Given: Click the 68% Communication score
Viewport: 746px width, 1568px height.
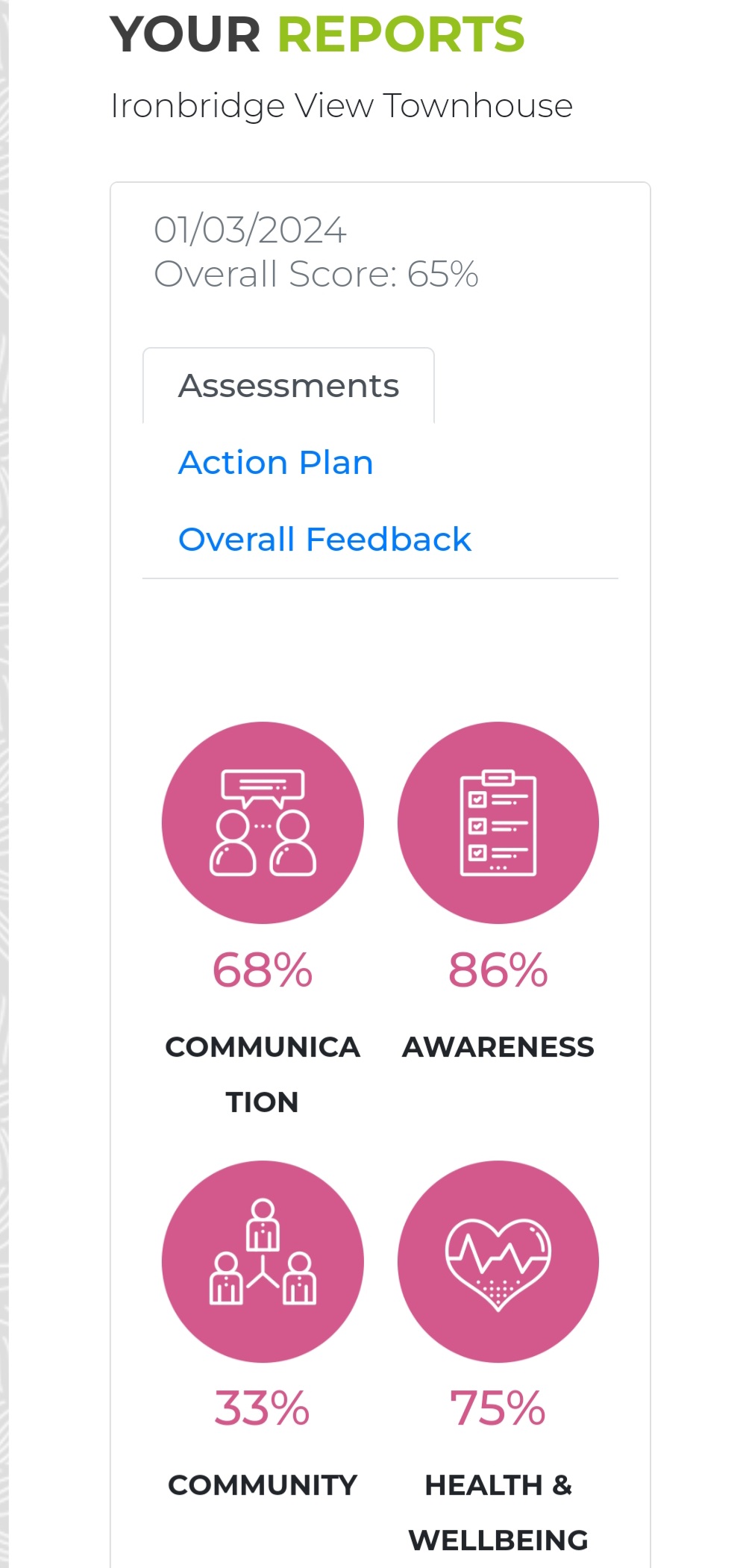Looking at the screenshot, I should click(263, 970).
